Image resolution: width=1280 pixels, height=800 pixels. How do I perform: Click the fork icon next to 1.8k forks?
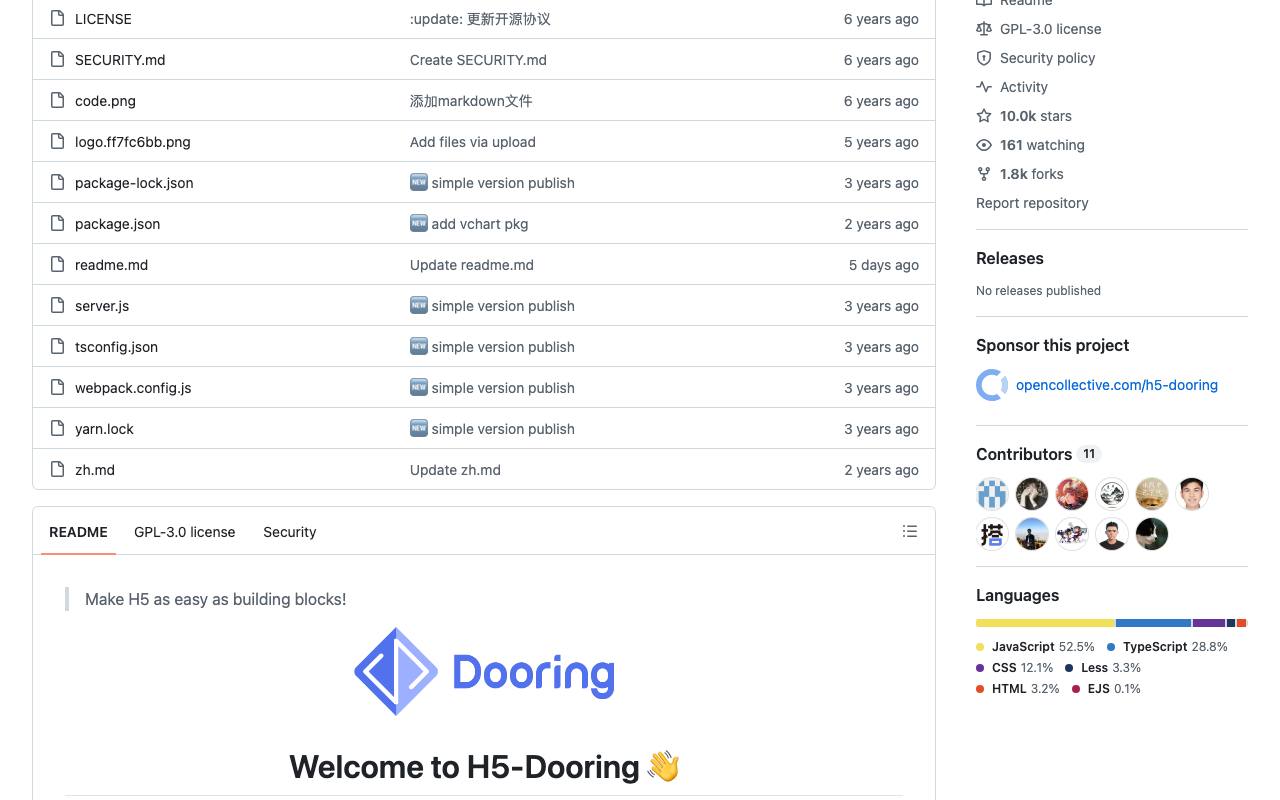pos(984,174)
